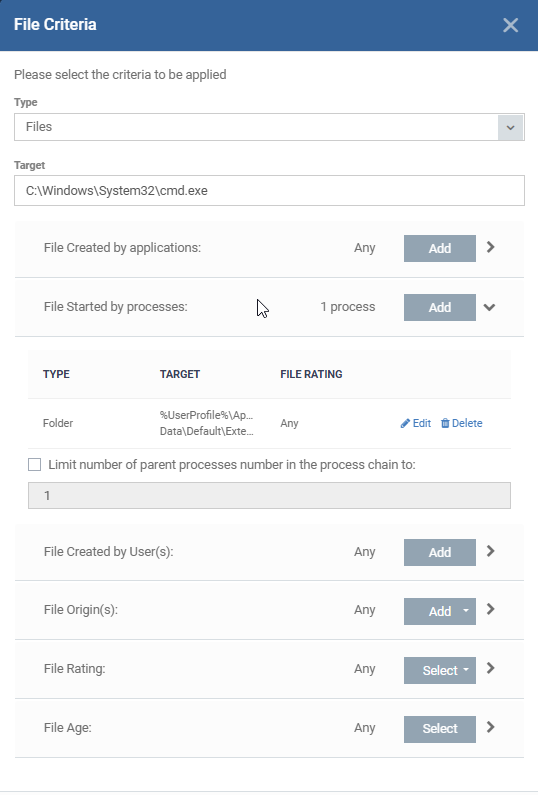Click the pencil Edit icon for Folder row
The height and width of the screenshot is (795, 538).
point(405,423)
